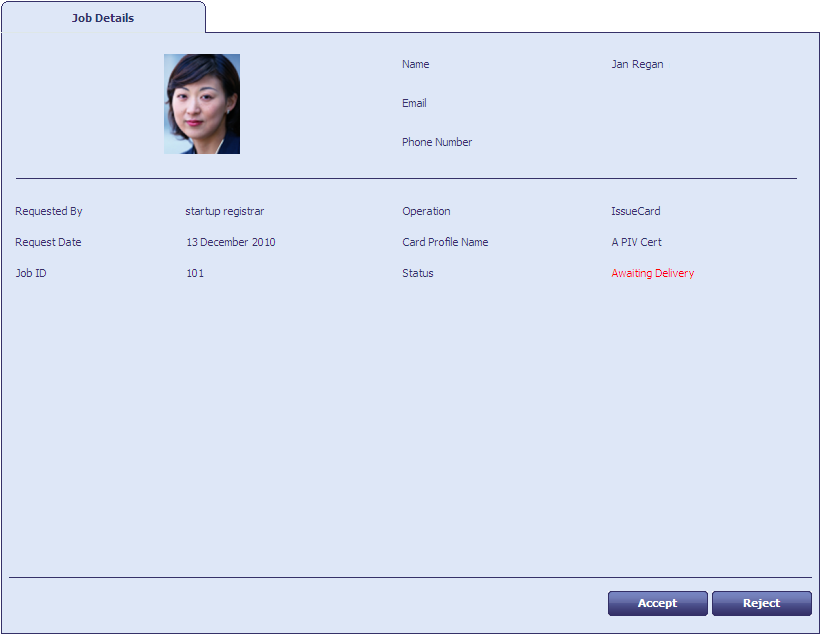Click the Operation label
821x635 pixels.
426,211
